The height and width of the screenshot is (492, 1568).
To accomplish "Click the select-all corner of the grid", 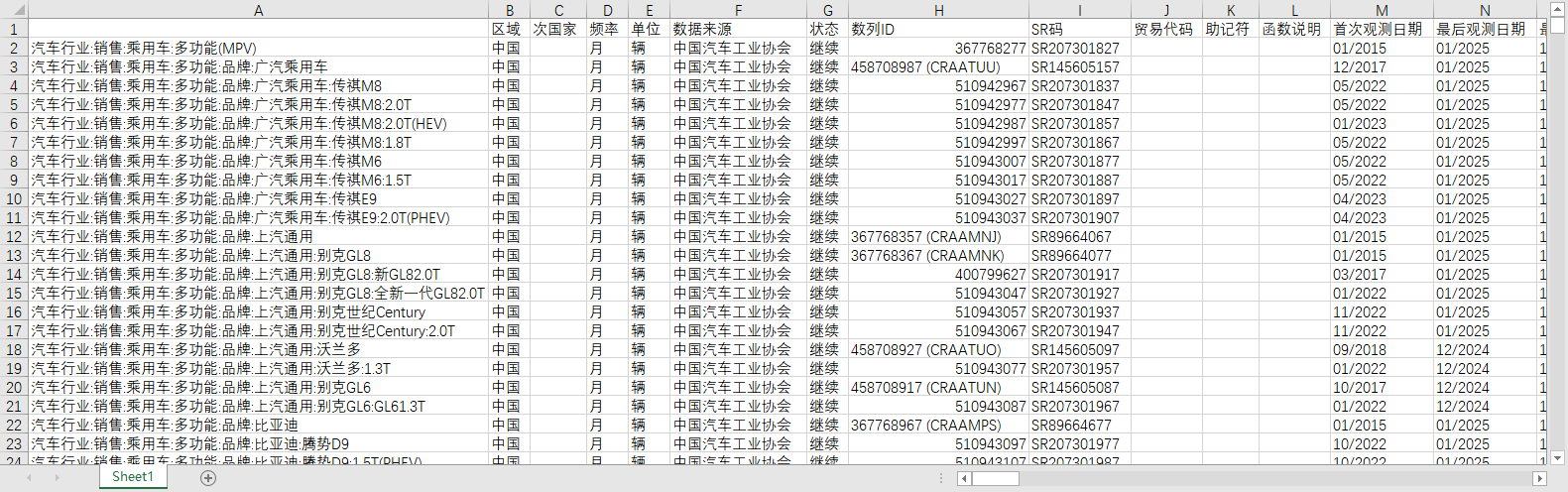I will tap(14, 10).
